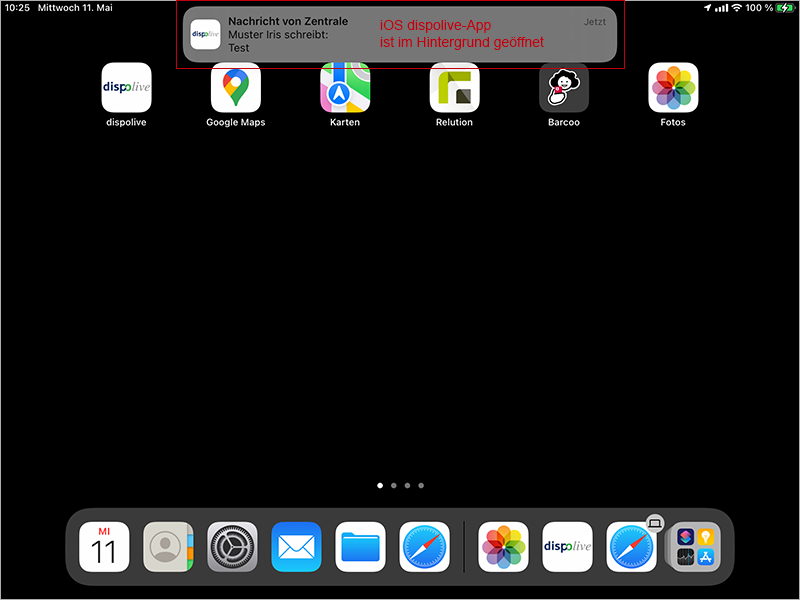The image size is (800, 600).
Task: Tap the Wi-Fi icon in status bar
Action: [737, 8]
